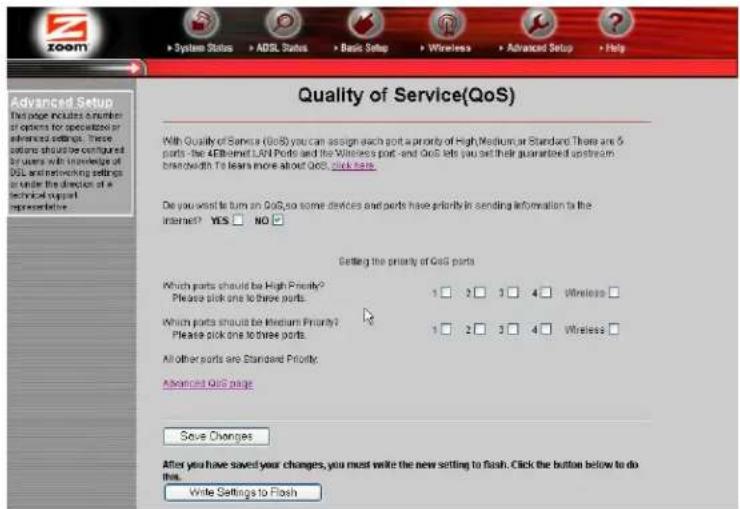This screenshot has height=509, width=740.
Task: Set port 3 as Medium Priority
Action: tap(513, 329)
